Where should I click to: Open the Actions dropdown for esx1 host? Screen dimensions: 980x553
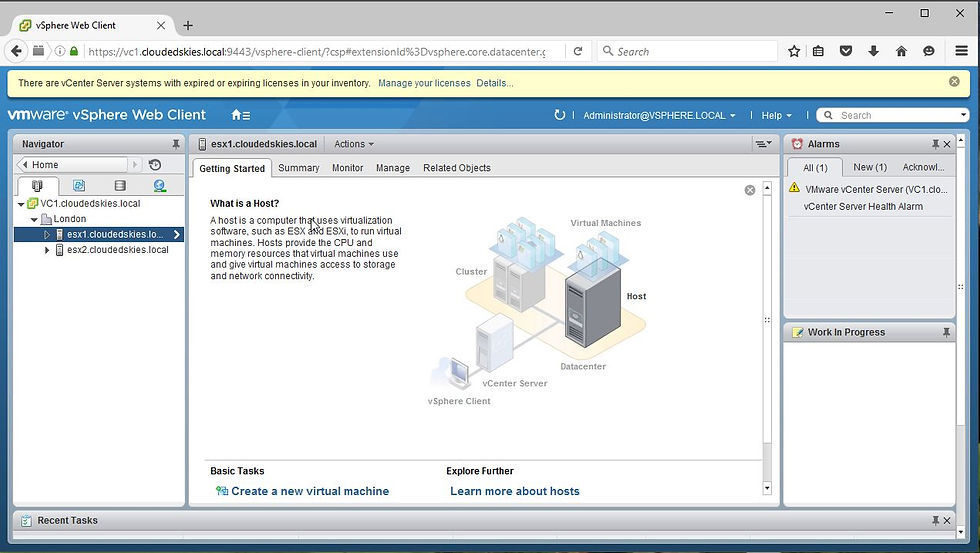pos(354,144)
